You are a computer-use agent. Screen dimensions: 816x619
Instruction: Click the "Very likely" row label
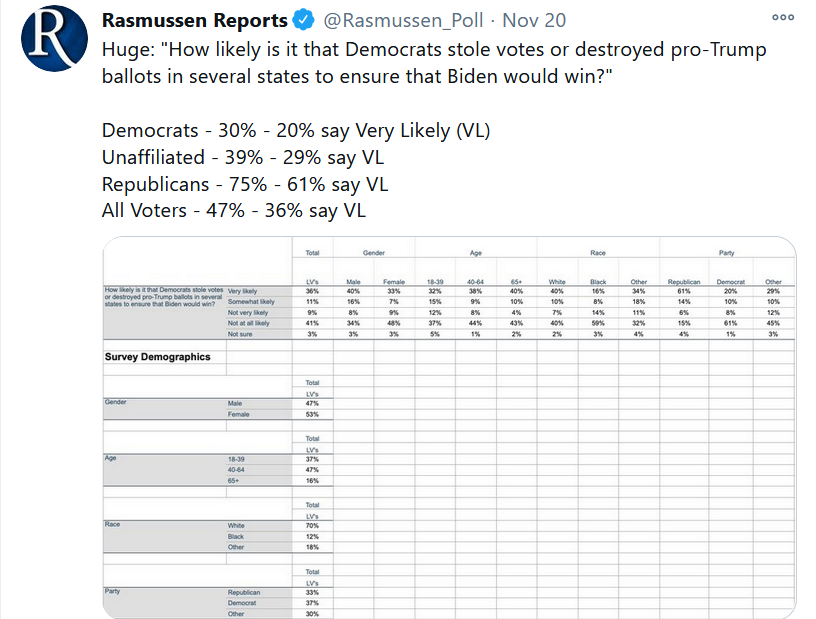tap(245, 291)
